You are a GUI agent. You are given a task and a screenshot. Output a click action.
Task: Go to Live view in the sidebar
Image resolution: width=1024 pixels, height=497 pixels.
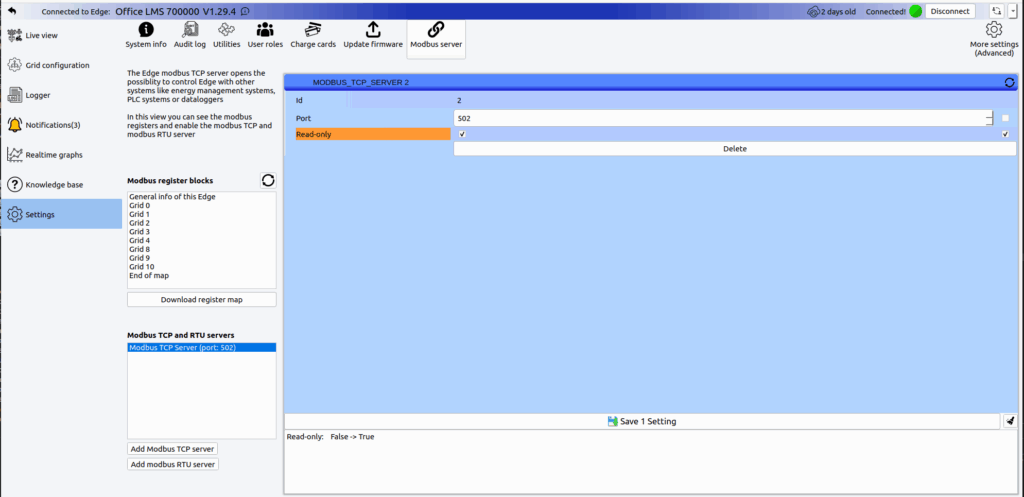(x=61, y=35)
